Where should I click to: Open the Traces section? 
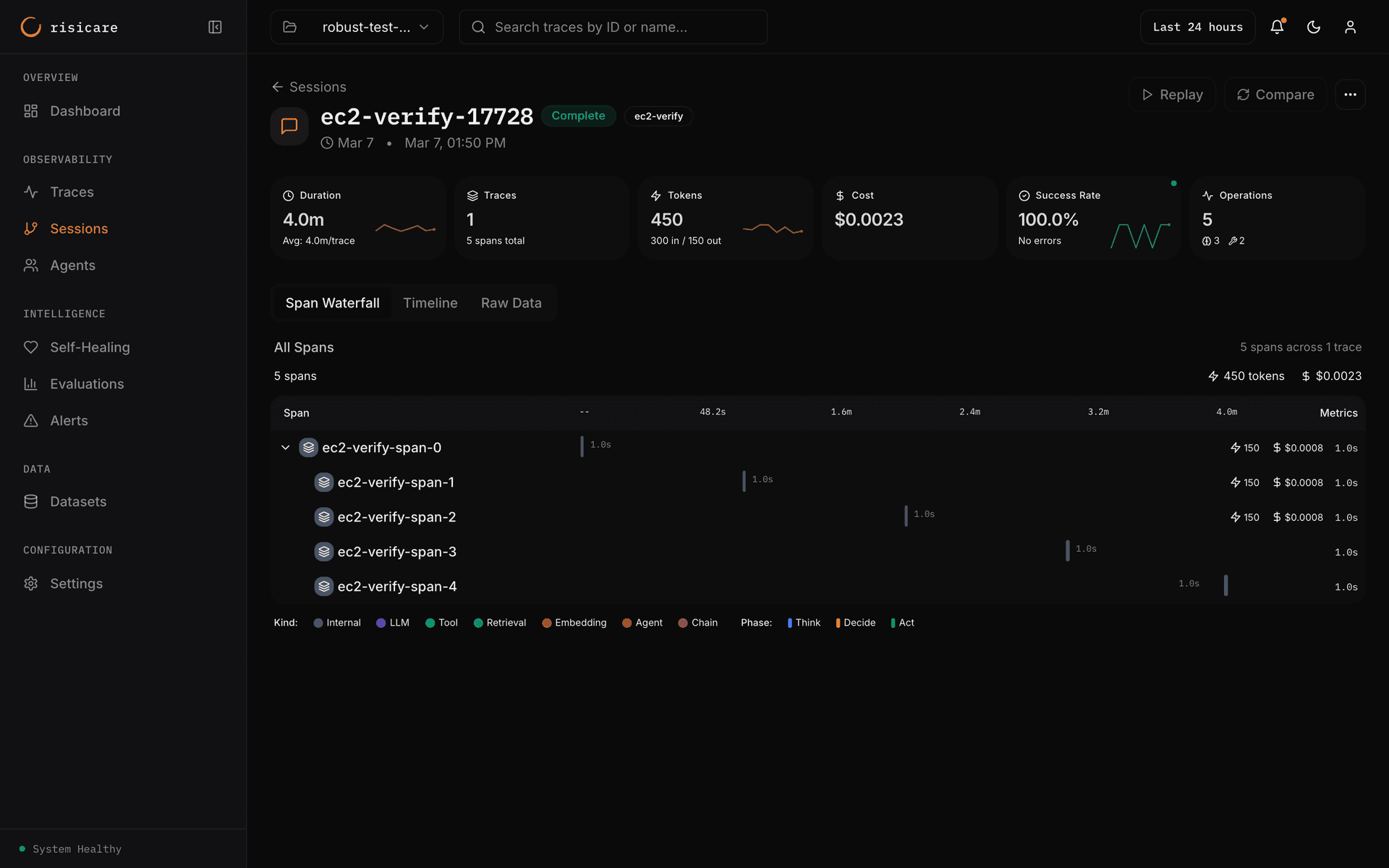tap(72, 192)
